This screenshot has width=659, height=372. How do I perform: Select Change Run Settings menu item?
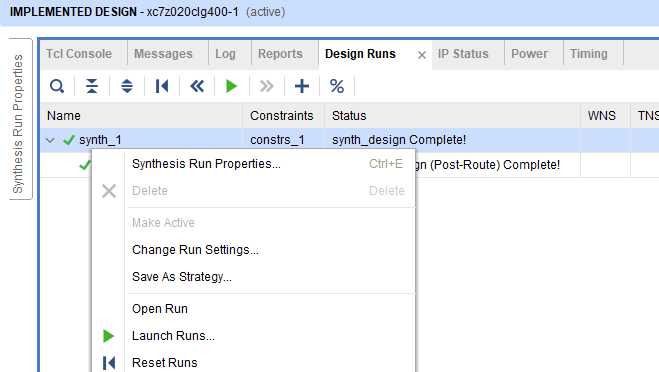254,250
